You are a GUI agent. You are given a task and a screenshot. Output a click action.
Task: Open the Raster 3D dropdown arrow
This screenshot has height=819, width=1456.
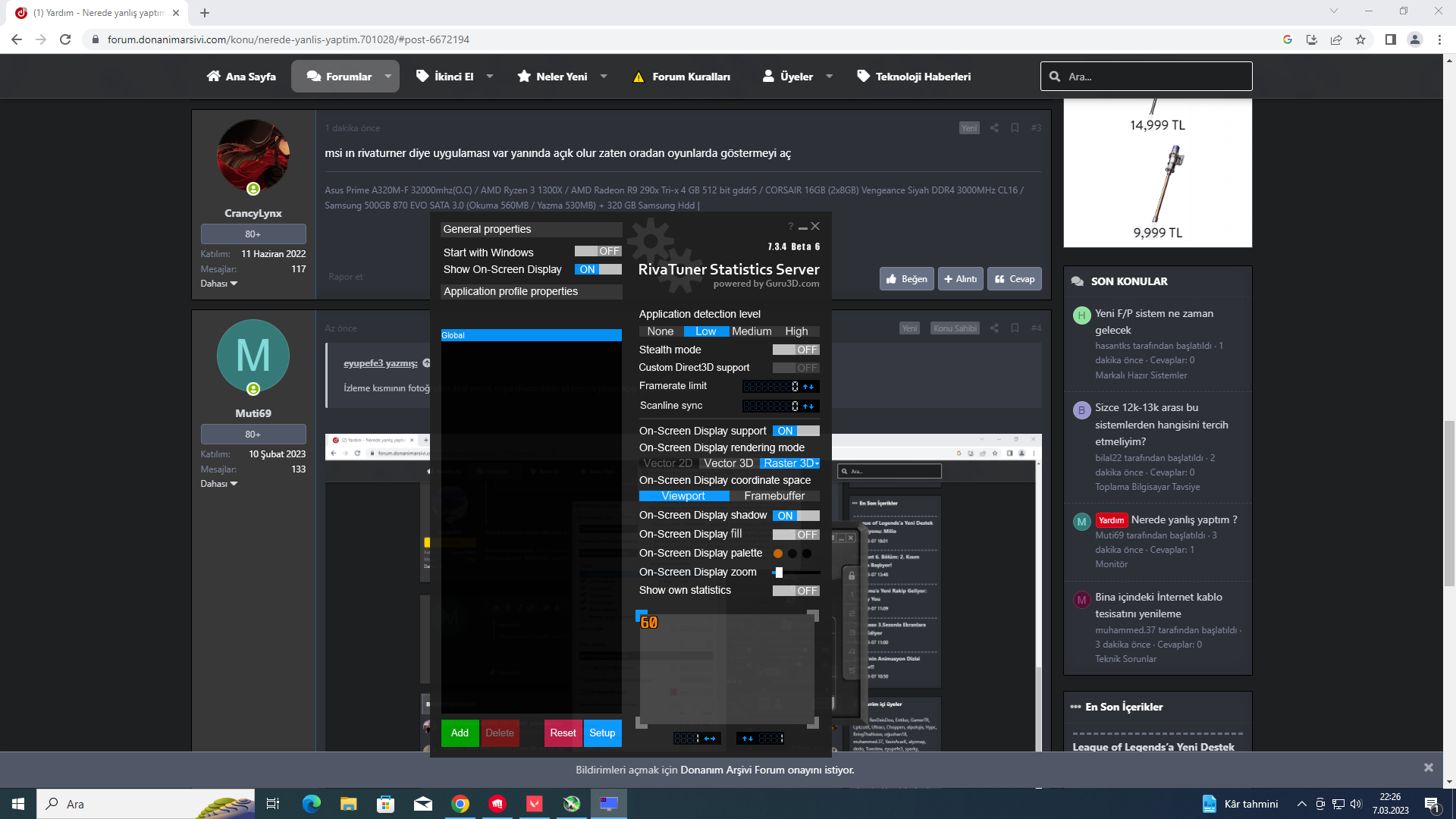click(x=817, y=463)
